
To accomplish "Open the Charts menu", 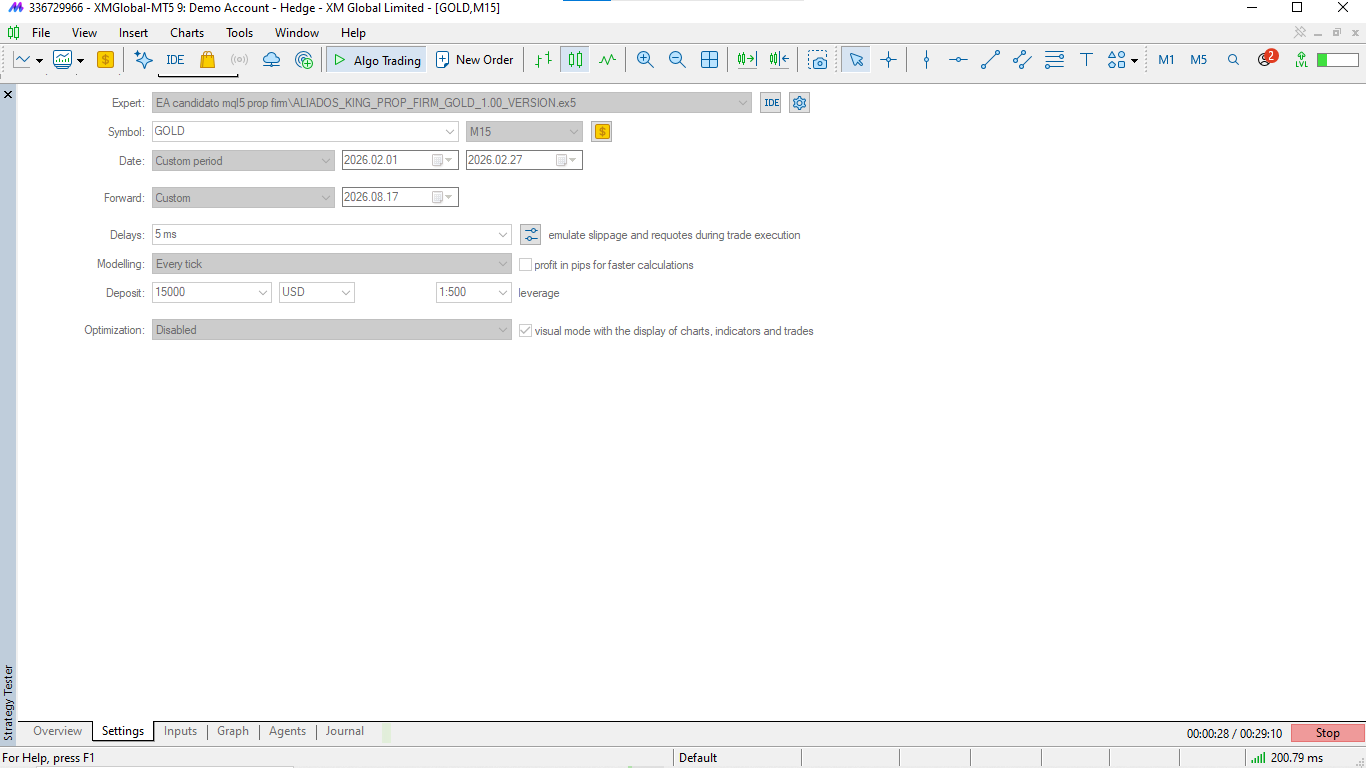I will click(187, 33).
